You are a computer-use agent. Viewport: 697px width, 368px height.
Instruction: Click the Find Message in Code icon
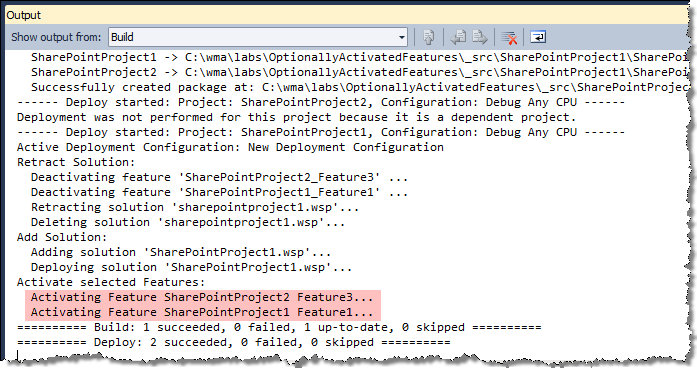click(x=429, y=37)
